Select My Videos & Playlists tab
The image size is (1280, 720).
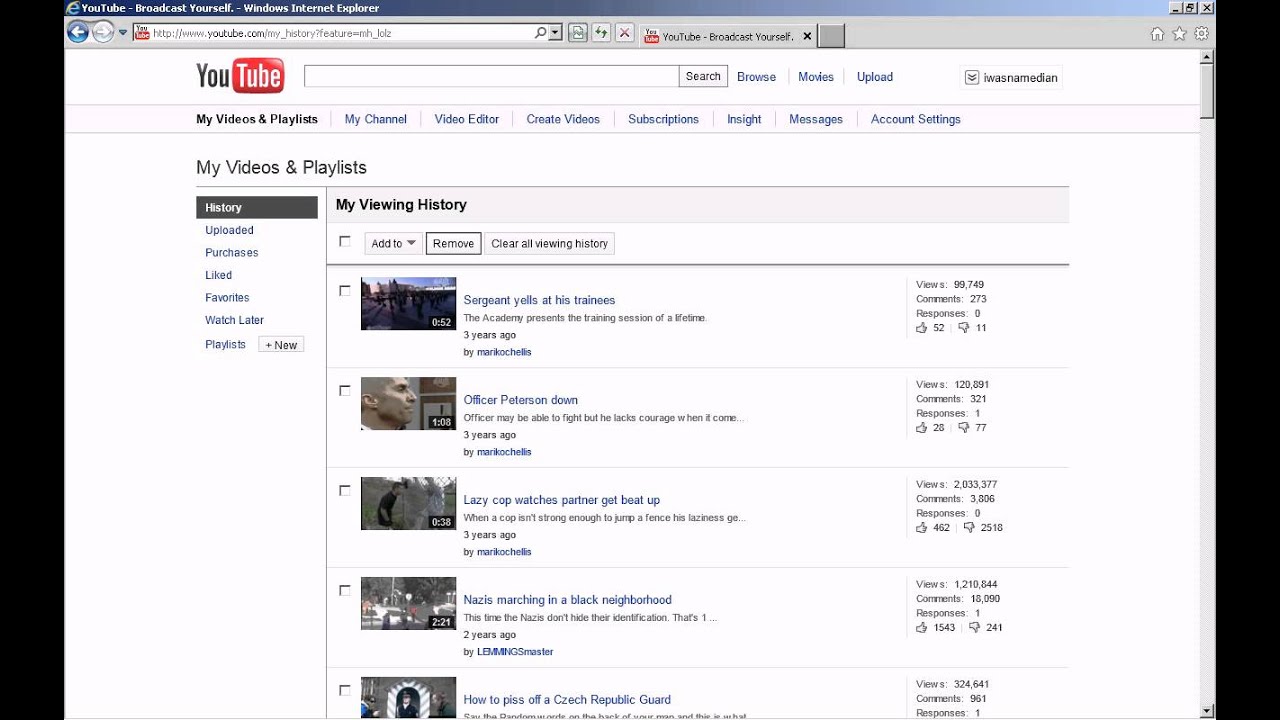click(257, 119)
